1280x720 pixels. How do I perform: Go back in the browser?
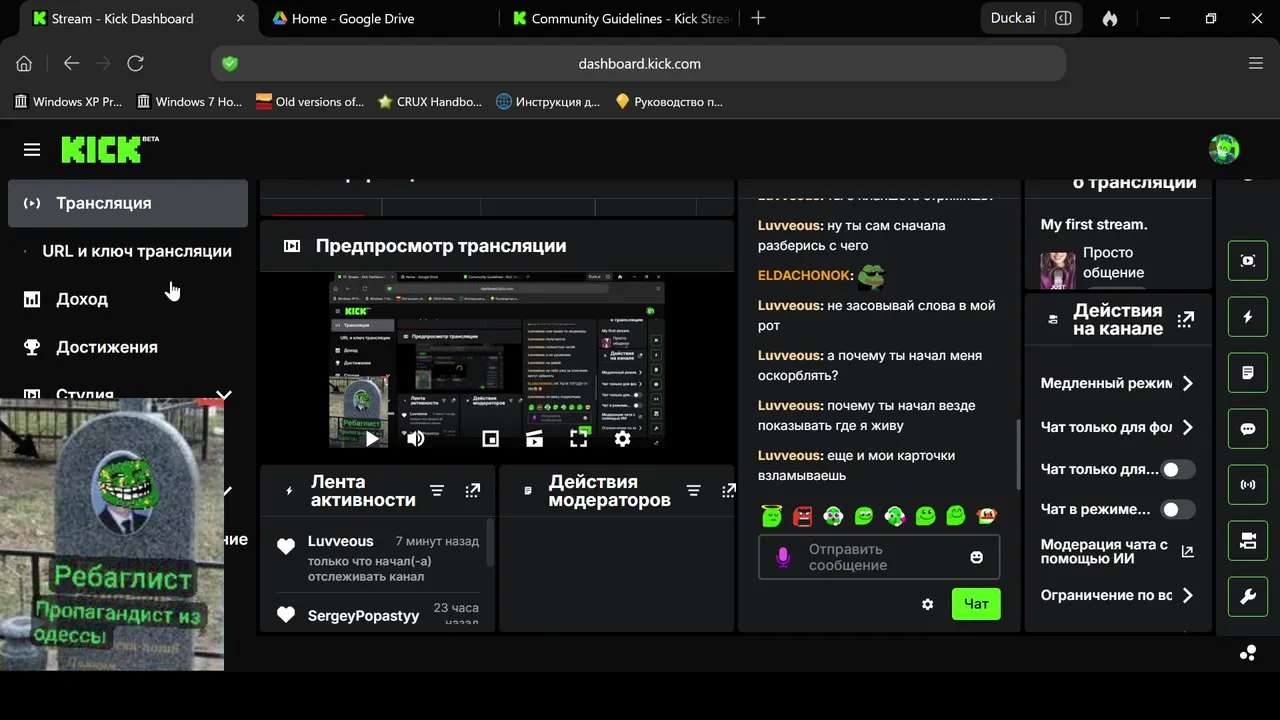click(71, 63)
